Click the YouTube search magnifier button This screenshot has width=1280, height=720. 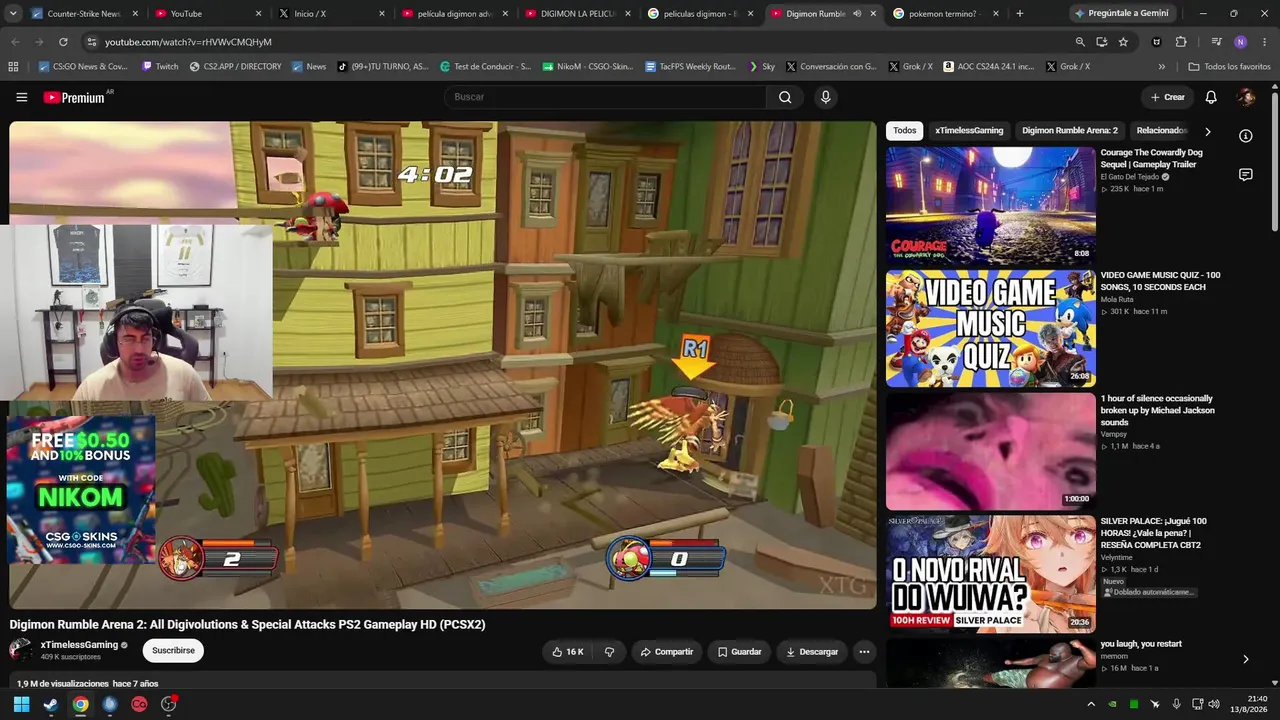click(x=785, y=97)
